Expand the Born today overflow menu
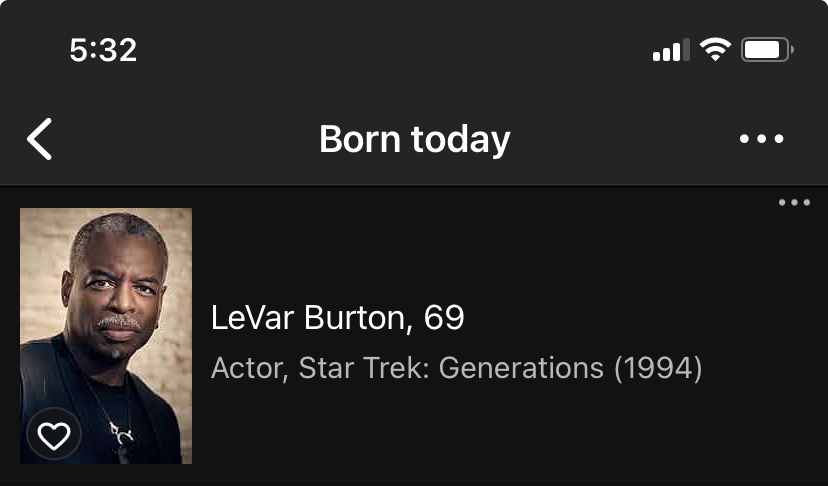Image resolution: width=828 pixels, height=486 pixels. (x=762, y=139)
